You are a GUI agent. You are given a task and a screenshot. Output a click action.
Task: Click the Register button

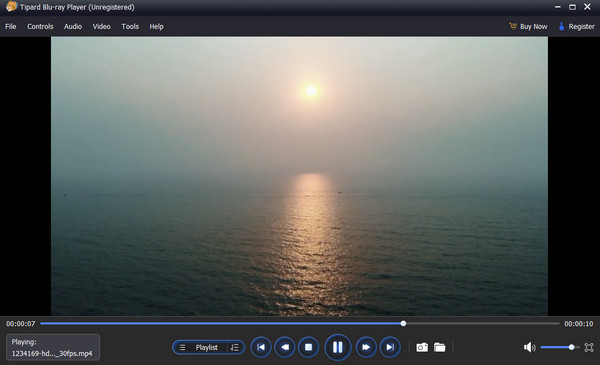577,26
